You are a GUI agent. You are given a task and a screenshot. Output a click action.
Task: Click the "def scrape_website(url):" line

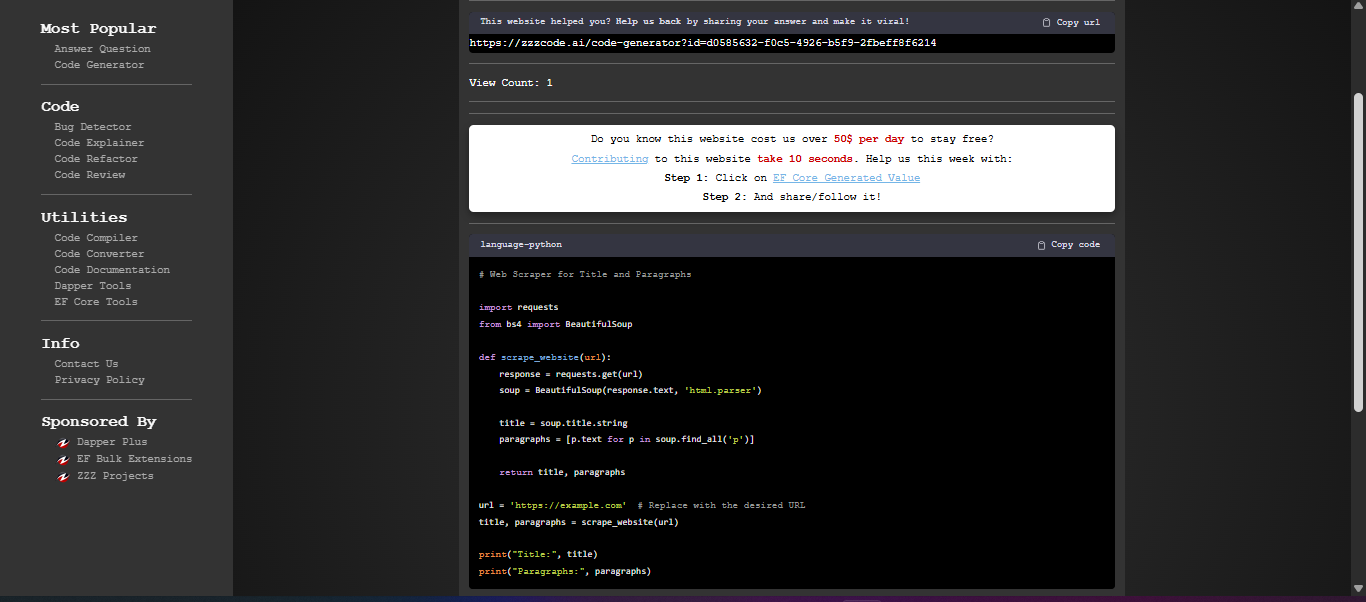545,357
